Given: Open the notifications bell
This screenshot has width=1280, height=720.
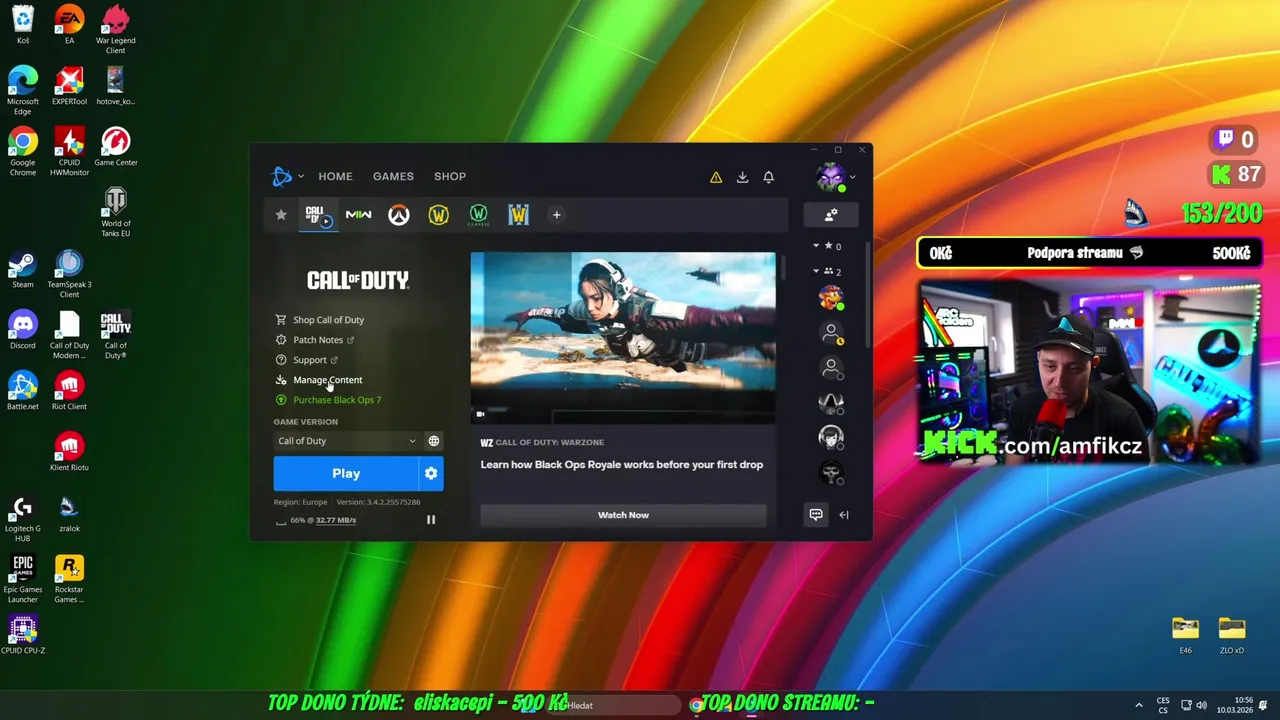Looking at the screenshot, I should pyautogui.click(x=768, y=177).
